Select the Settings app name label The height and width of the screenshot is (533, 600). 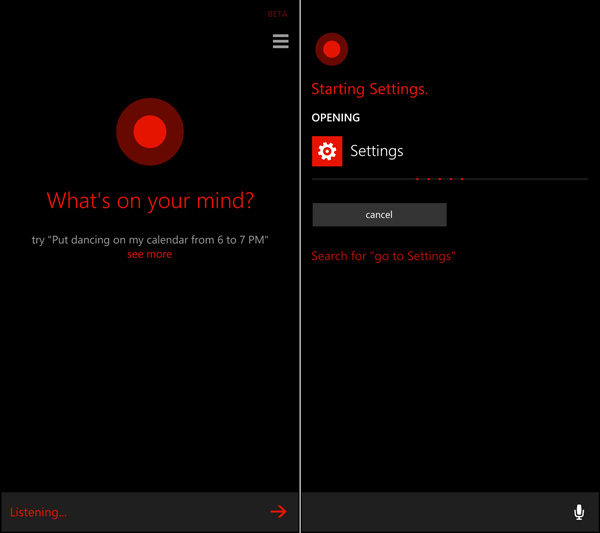point(376,151)
